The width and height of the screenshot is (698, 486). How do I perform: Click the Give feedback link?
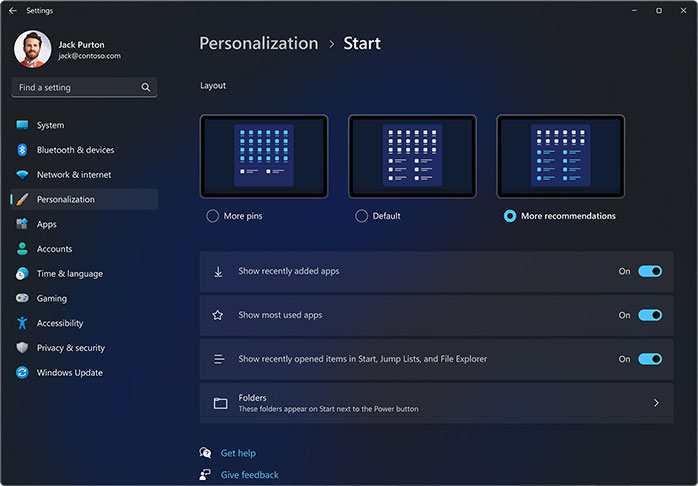tap(249, 475)
